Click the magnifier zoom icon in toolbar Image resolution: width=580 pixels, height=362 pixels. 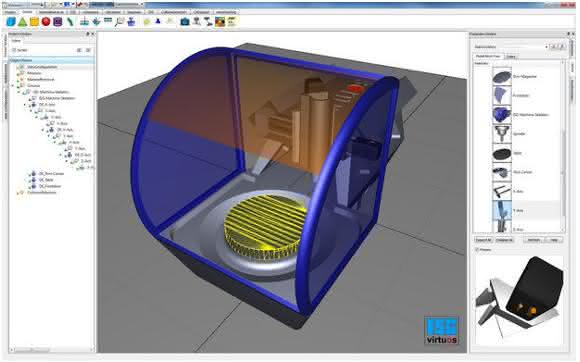(x=119, y=22)
